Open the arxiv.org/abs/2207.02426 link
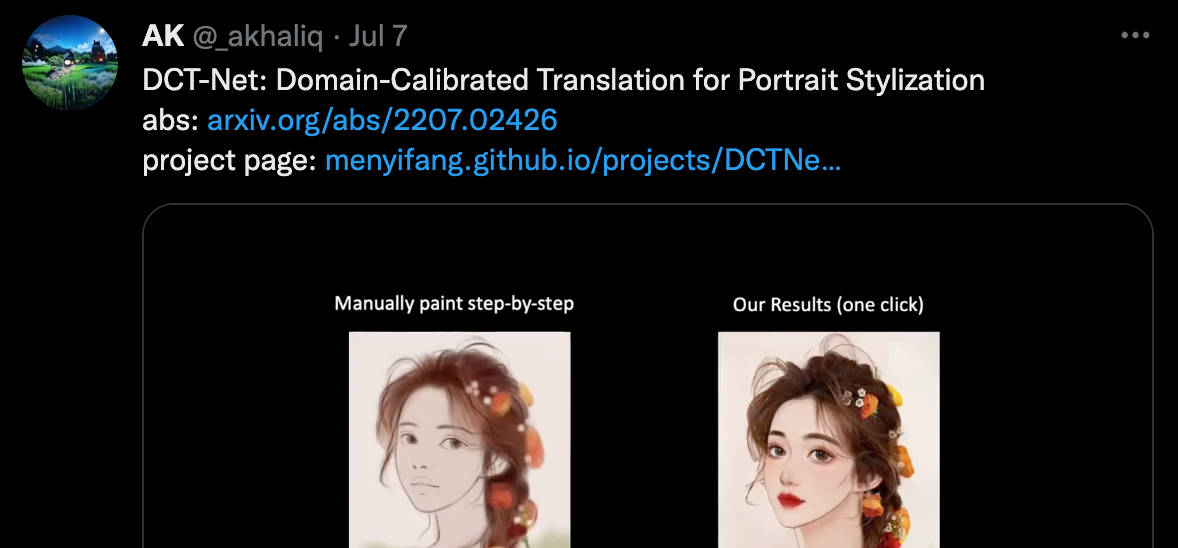Image resolution: width=1178 pixels, height=548 pixels. [382, 120]
